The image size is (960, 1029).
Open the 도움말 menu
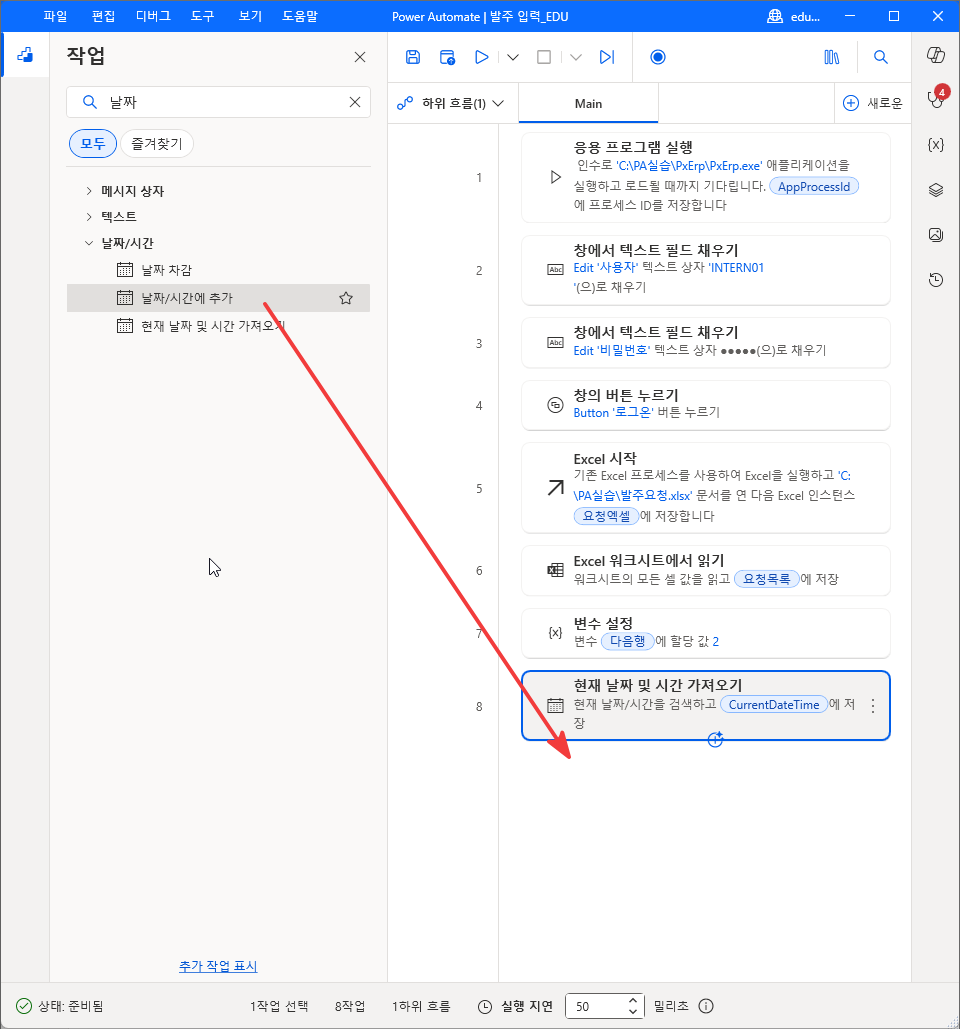tap(300, 16)
